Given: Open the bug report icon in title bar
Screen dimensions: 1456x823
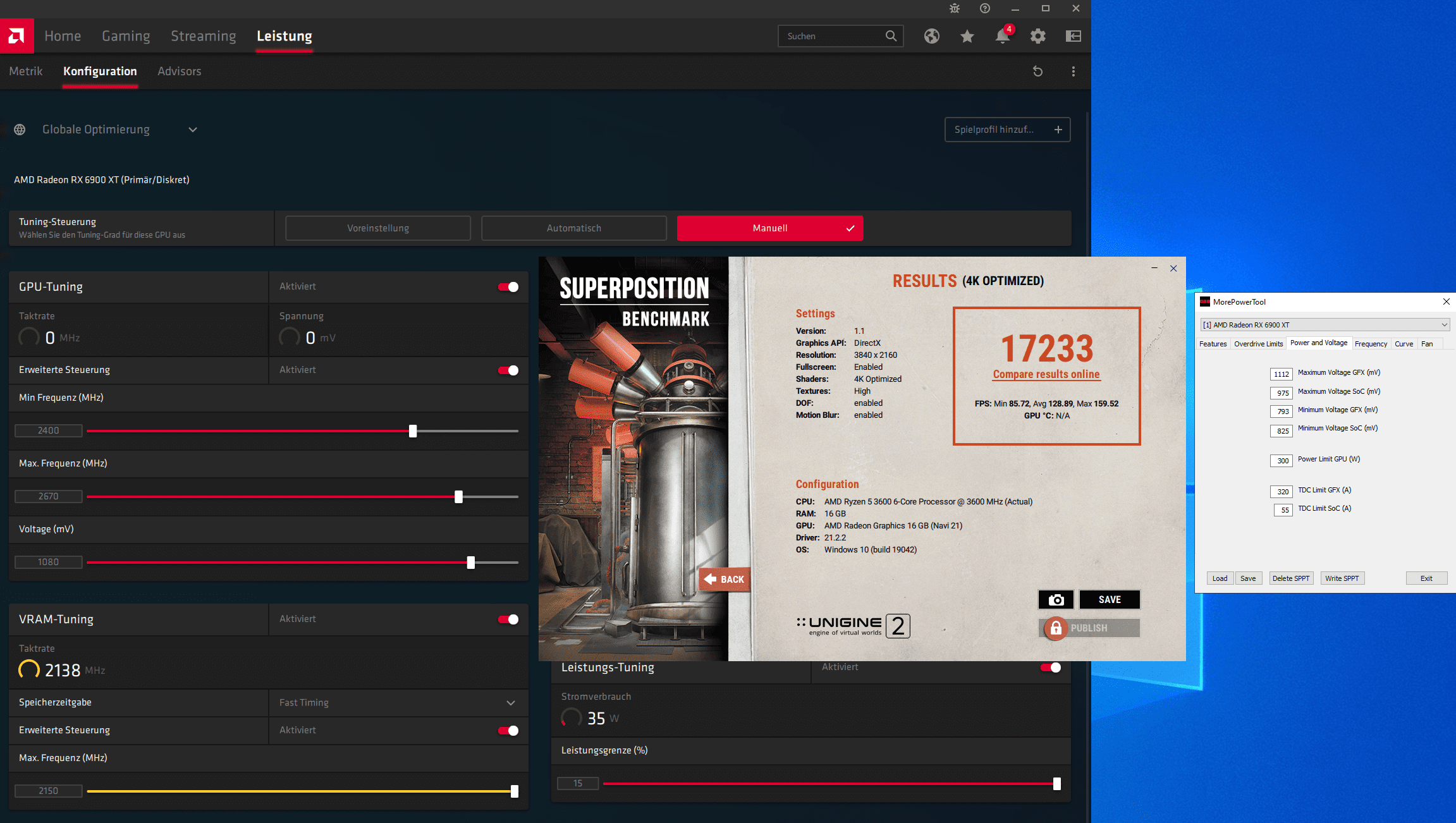Looking at the screenshot, I should [955, 8].
